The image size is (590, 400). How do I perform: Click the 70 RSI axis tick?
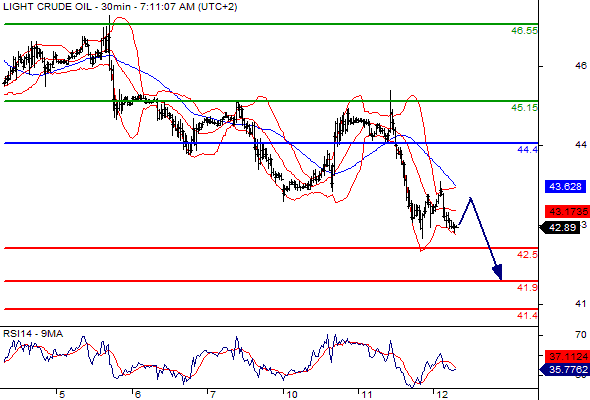tap(581, 335)
